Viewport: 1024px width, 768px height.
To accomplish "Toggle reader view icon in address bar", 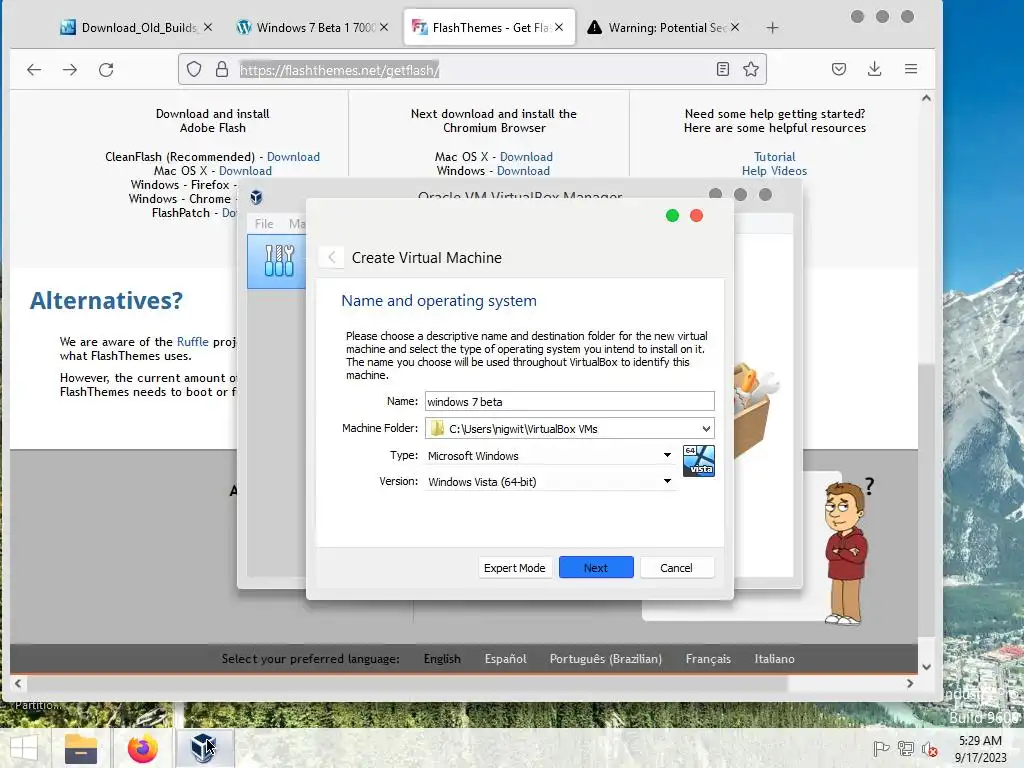I will coord(722,69).
